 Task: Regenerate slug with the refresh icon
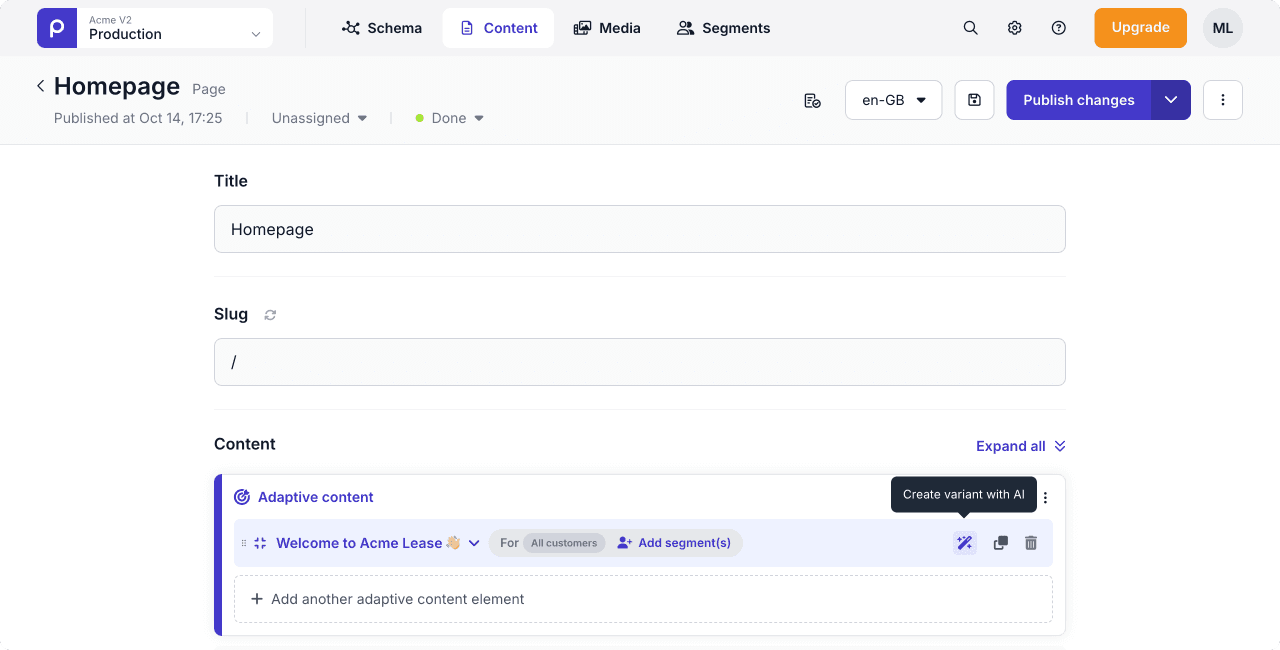point(270,315)
